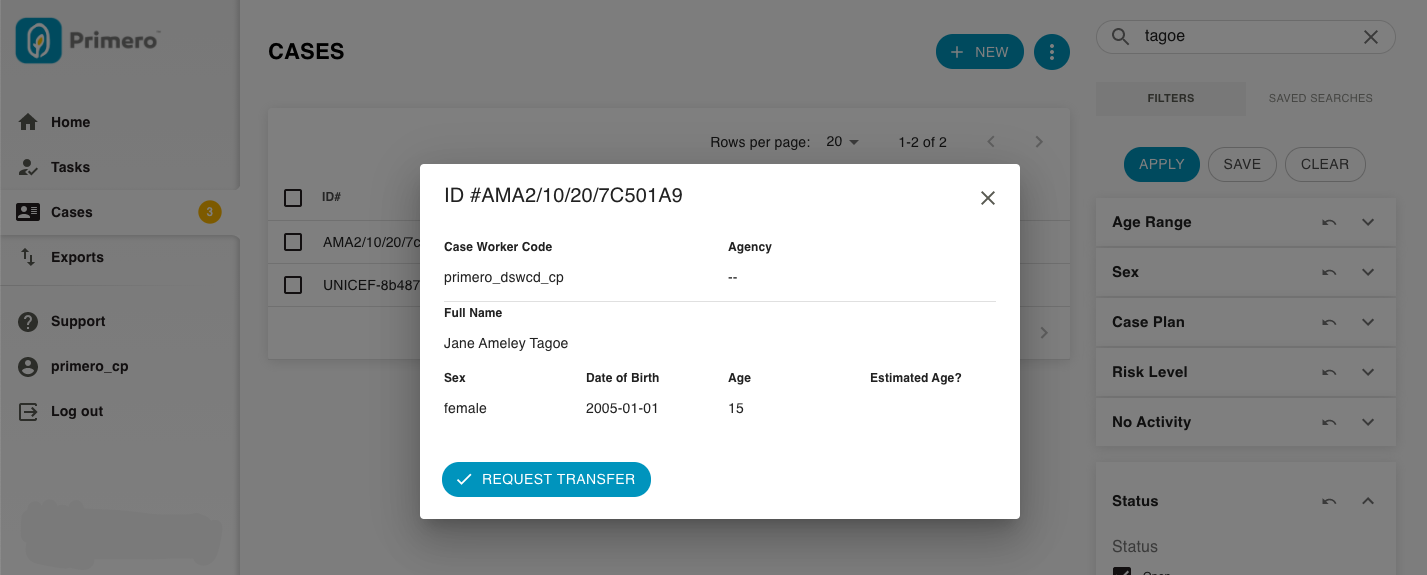Check the AMA2/10/20 case row checkbox
Screen dimensions: 1427x575
coord(293,242)
